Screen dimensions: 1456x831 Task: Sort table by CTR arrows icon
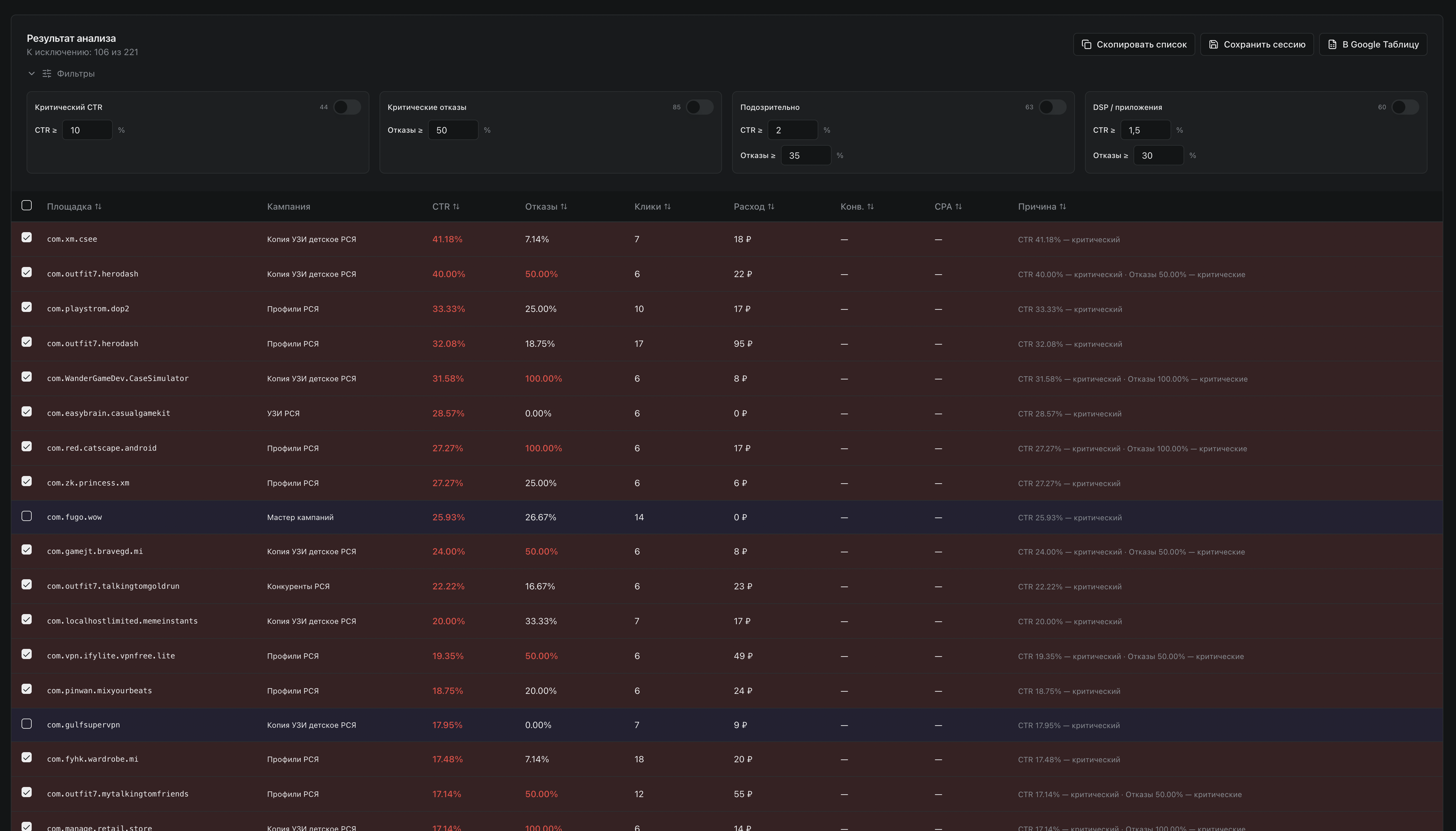click(456, 206)
